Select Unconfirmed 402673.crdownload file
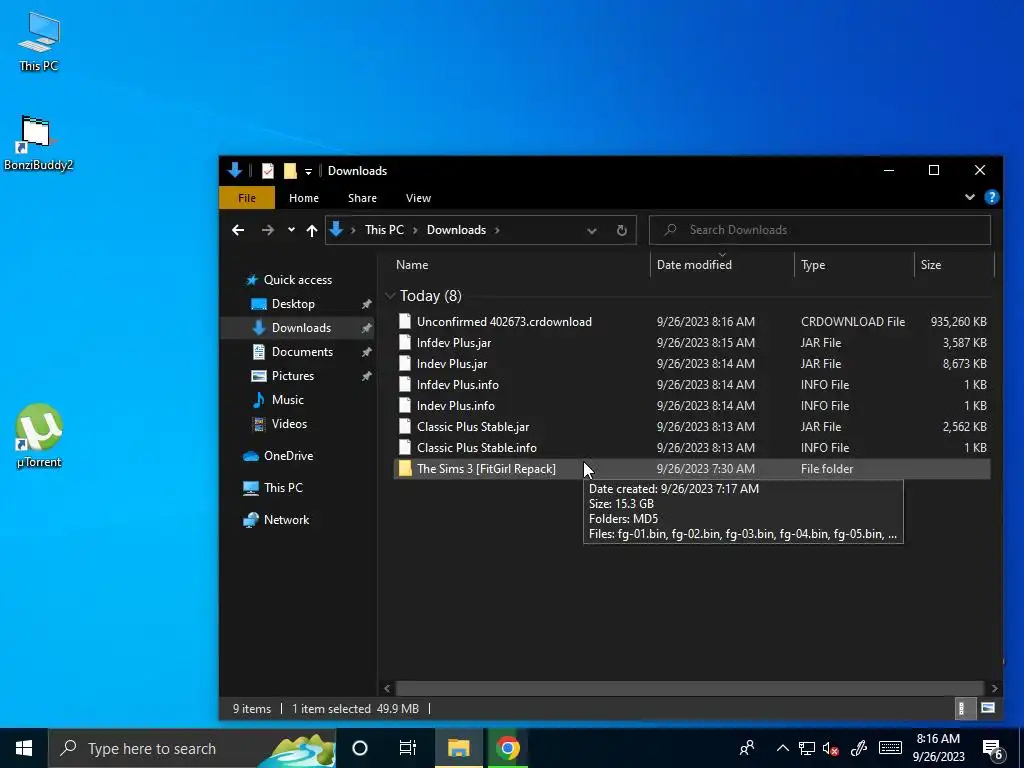Image resolution: width=1024 pixels, height=768 pixels. pyautogui.click(x=692, y=321)
